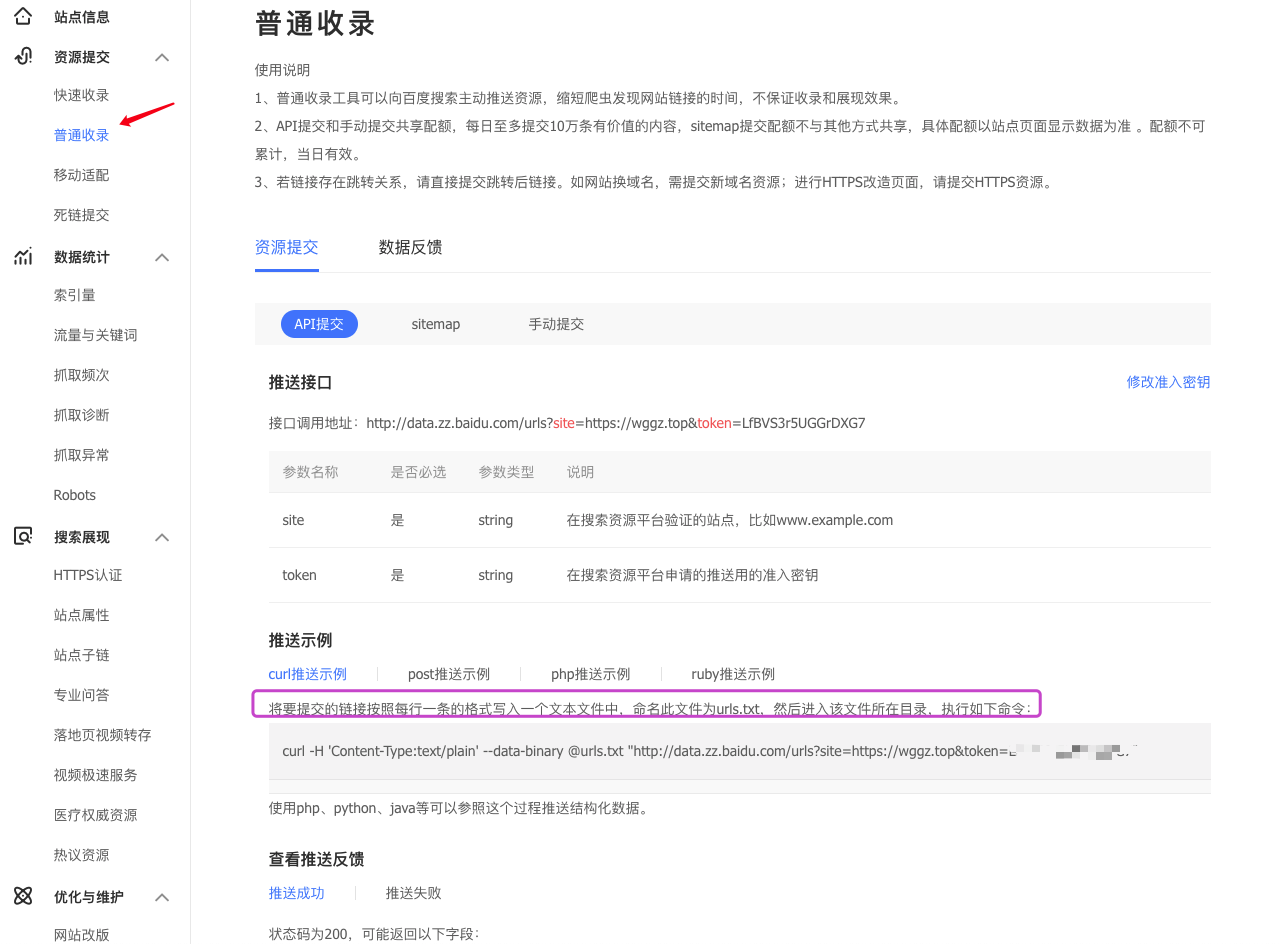Image resolution: width=1281 pixels, height=944 pixels.
Task: Click the 使用说明 label
Action: (x=283, y=70)
